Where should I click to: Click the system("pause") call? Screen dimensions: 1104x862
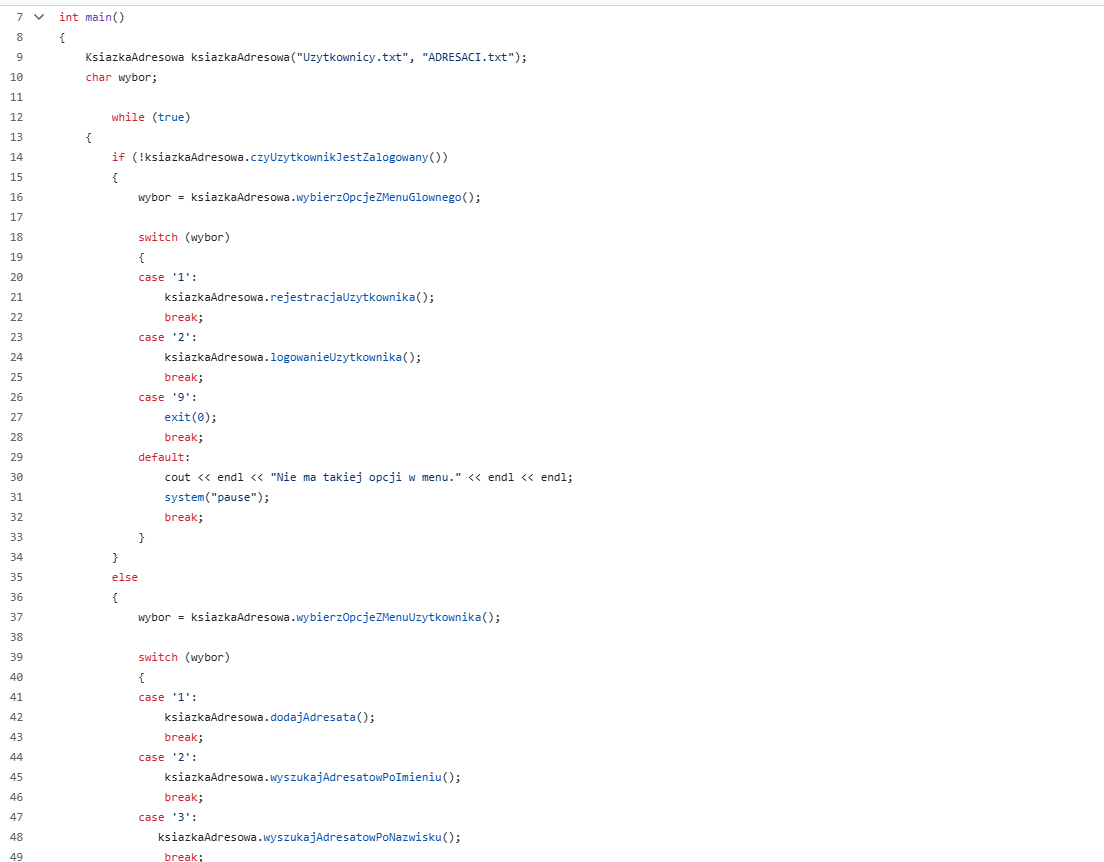point(217,497)
